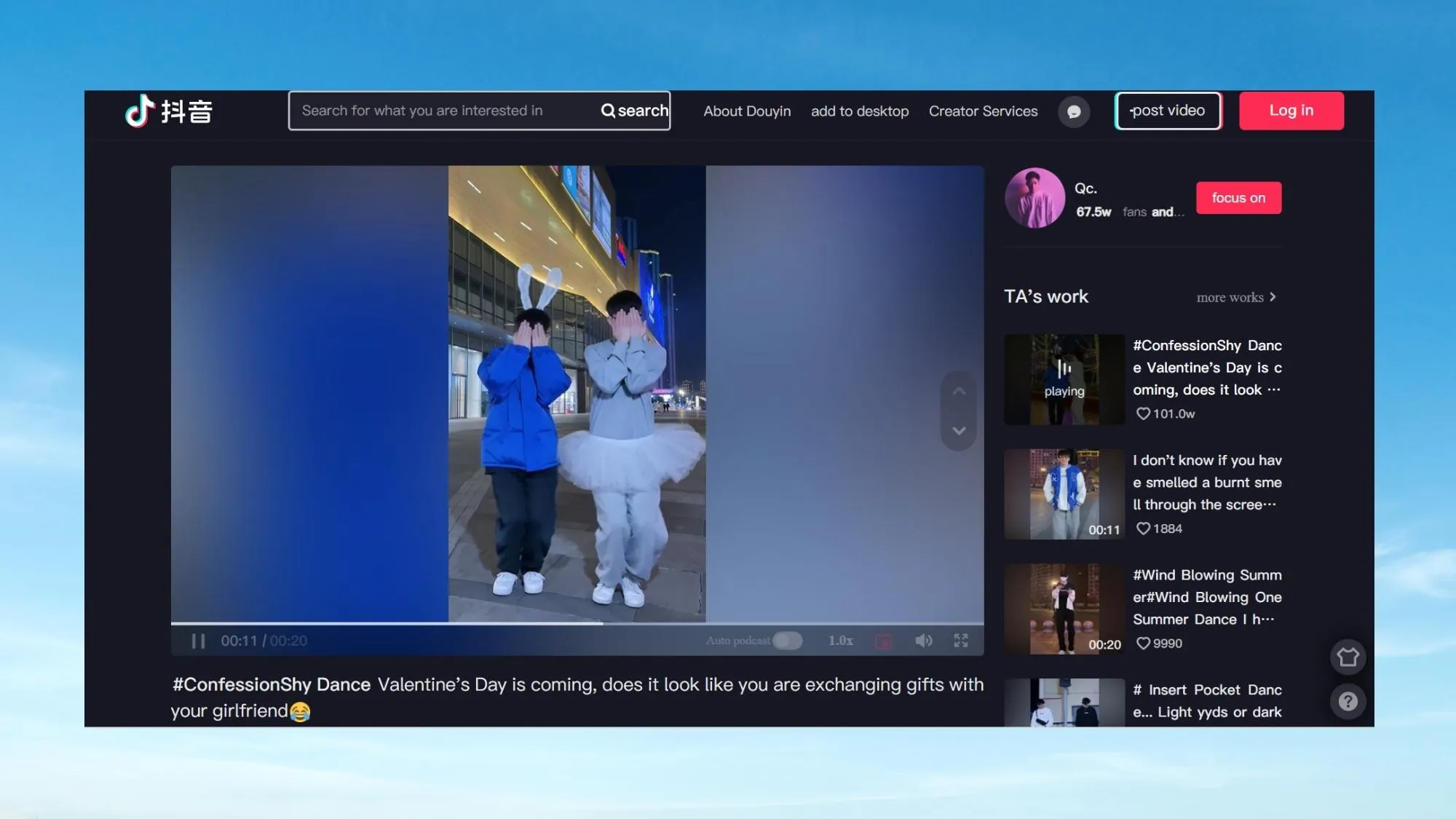1456x819 pixels.
Task: Open the shirt-shaped skin icon
Action: pyautogui.click(x=1348, y=657)
